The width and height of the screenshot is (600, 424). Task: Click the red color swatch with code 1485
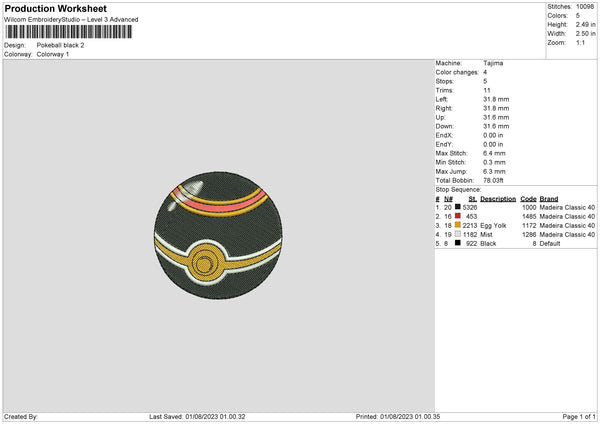[458, 216]
